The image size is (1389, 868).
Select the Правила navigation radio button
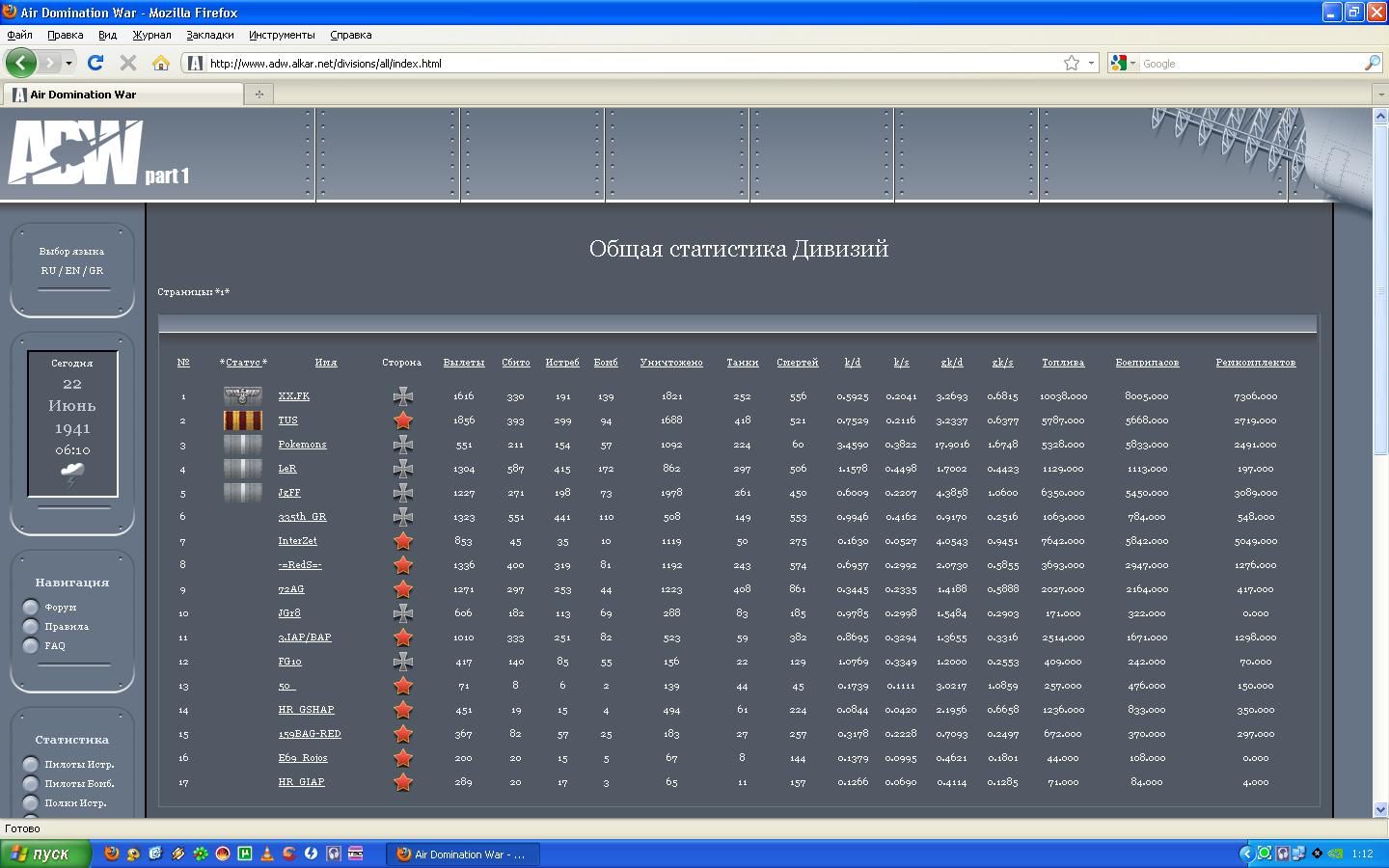[x=31, y=627]
